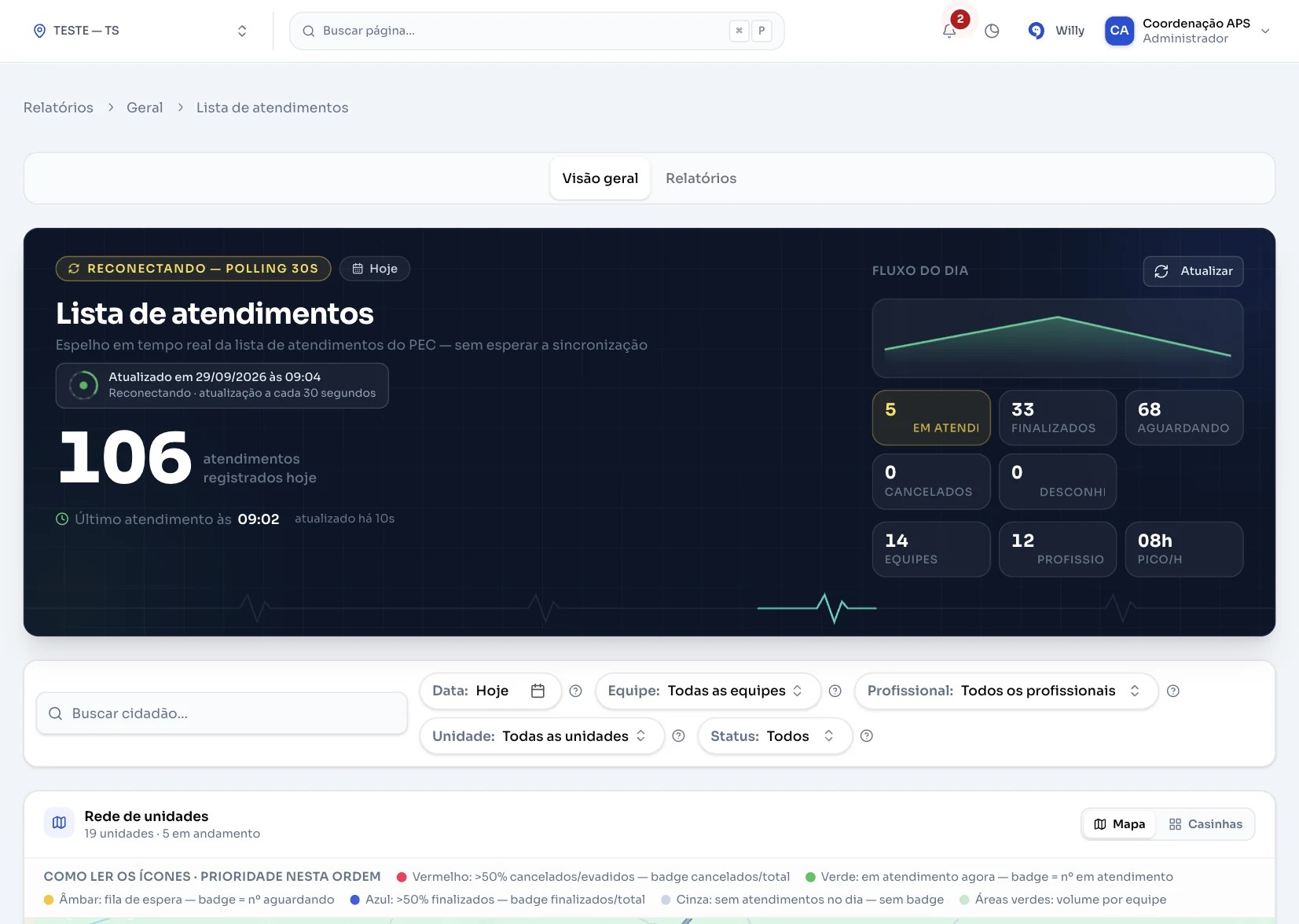Open help icon next to Profissional filter

click(x=1173, y=691)
